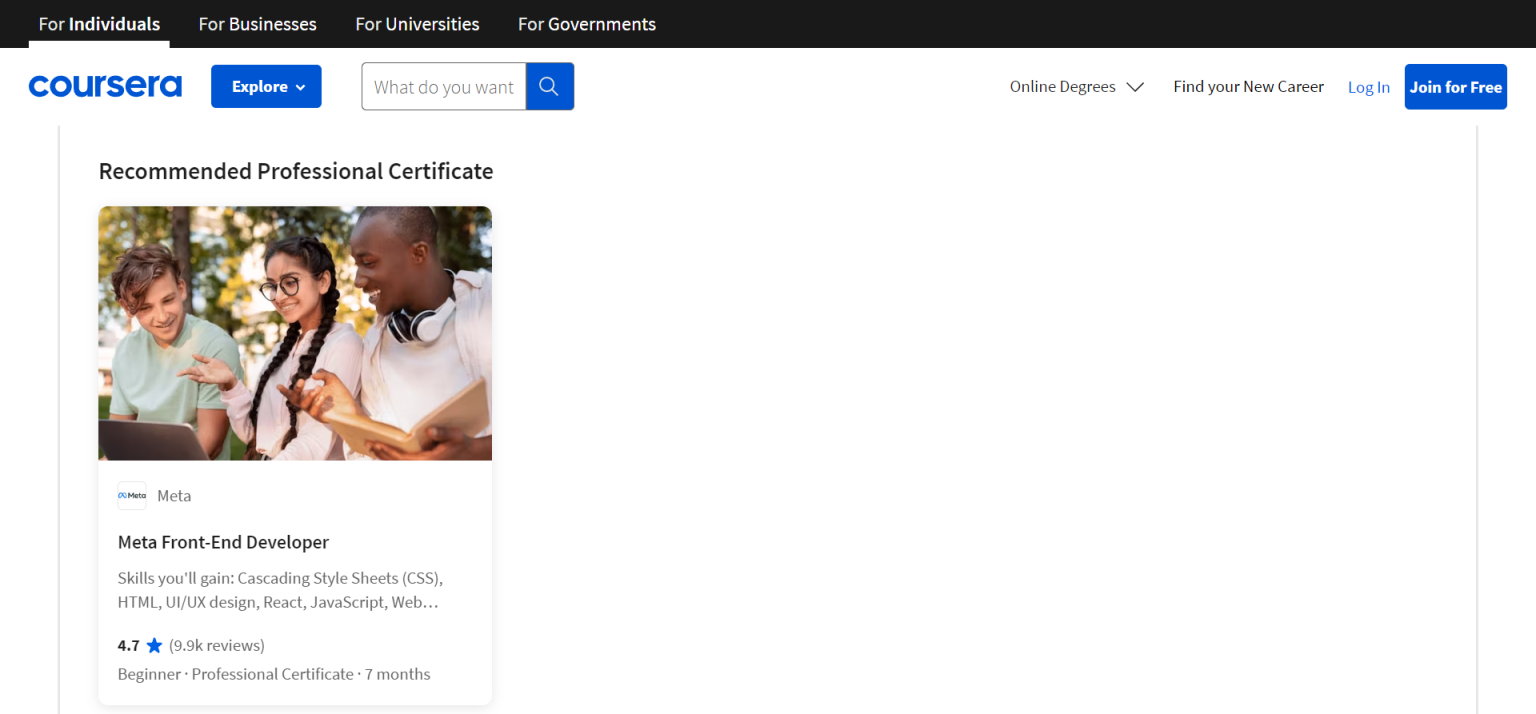1536x714 pixels.
Task: Select the For Individuals tab
Action: [x=99, y=24]
